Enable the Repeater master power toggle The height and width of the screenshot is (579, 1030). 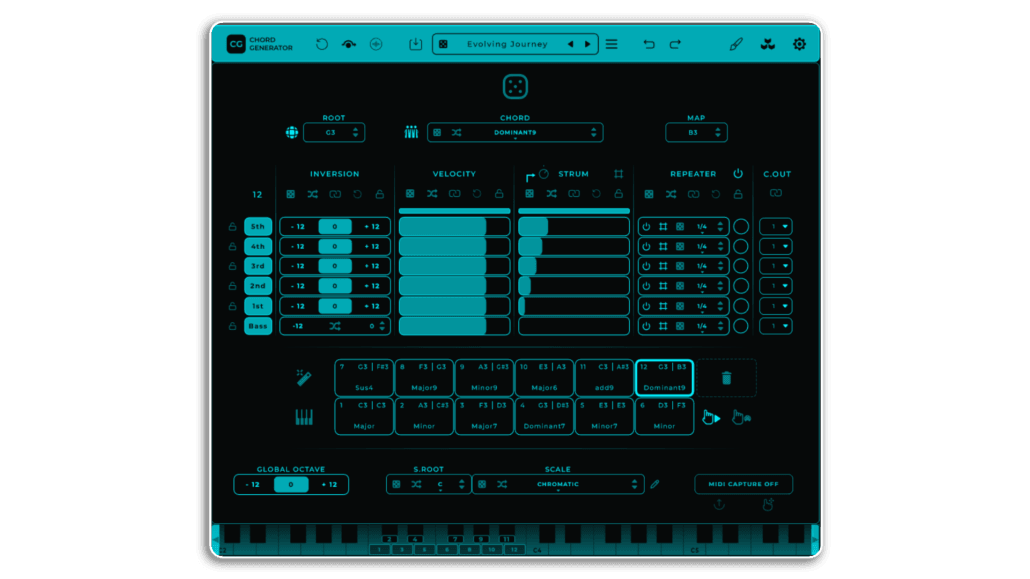(737, 173)
